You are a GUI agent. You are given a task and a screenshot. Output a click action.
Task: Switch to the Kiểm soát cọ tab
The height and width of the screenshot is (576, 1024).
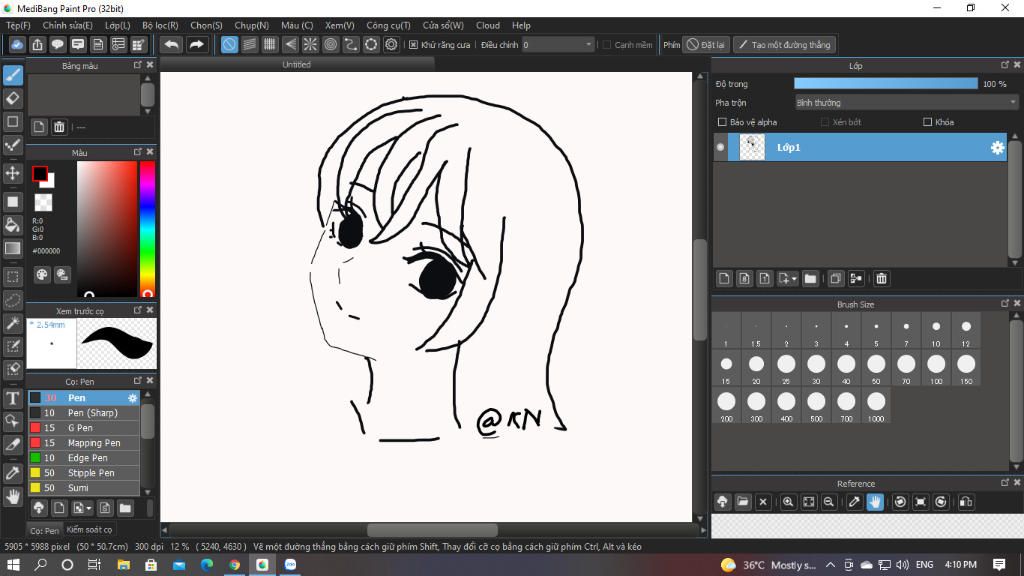tap(90, 529)
